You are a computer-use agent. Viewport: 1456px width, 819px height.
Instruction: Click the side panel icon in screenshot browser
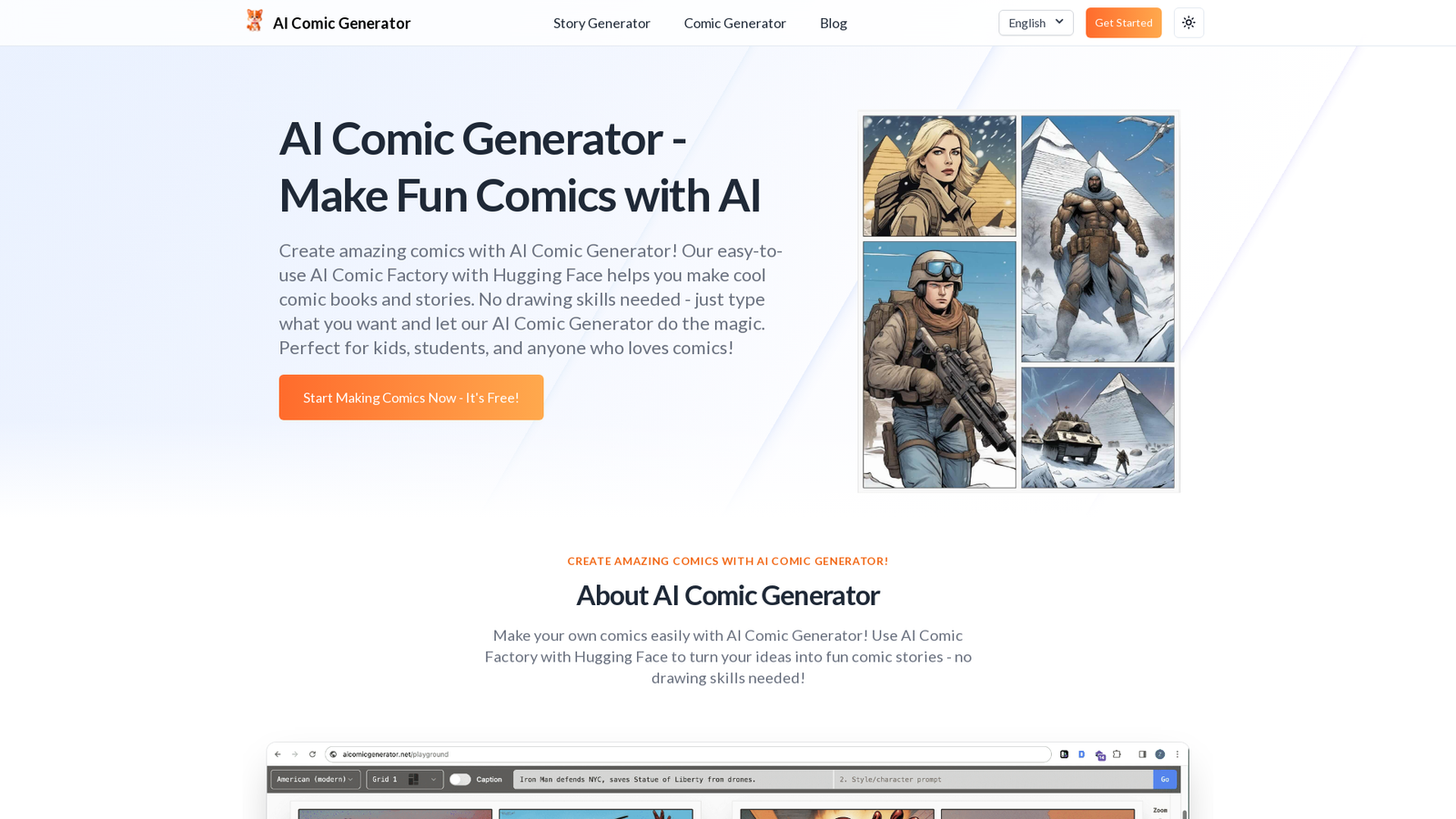coord(1142,754)
